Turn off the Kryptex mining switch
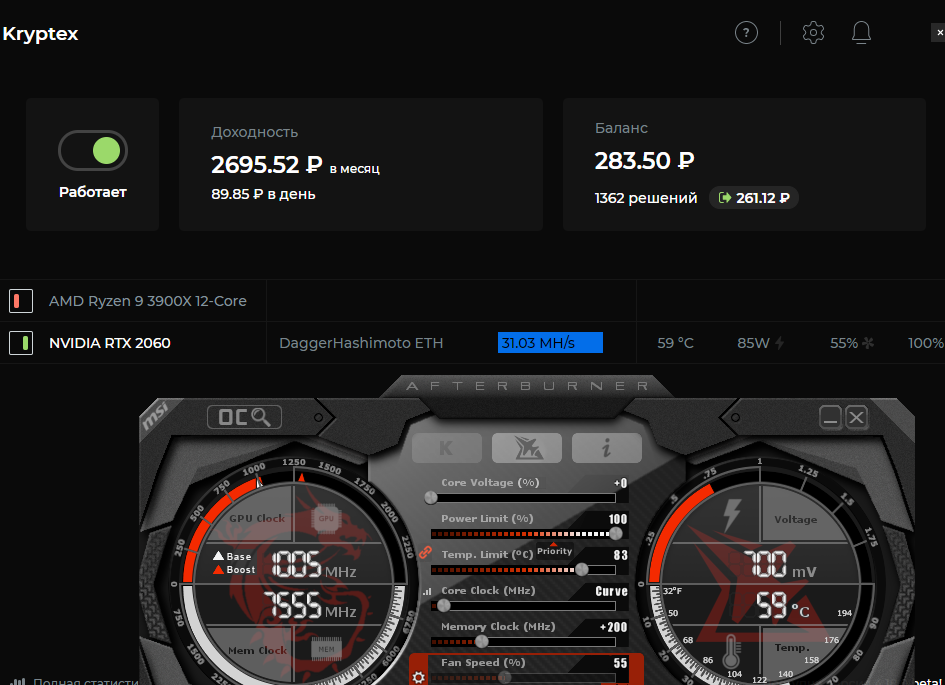 [93, 151]
